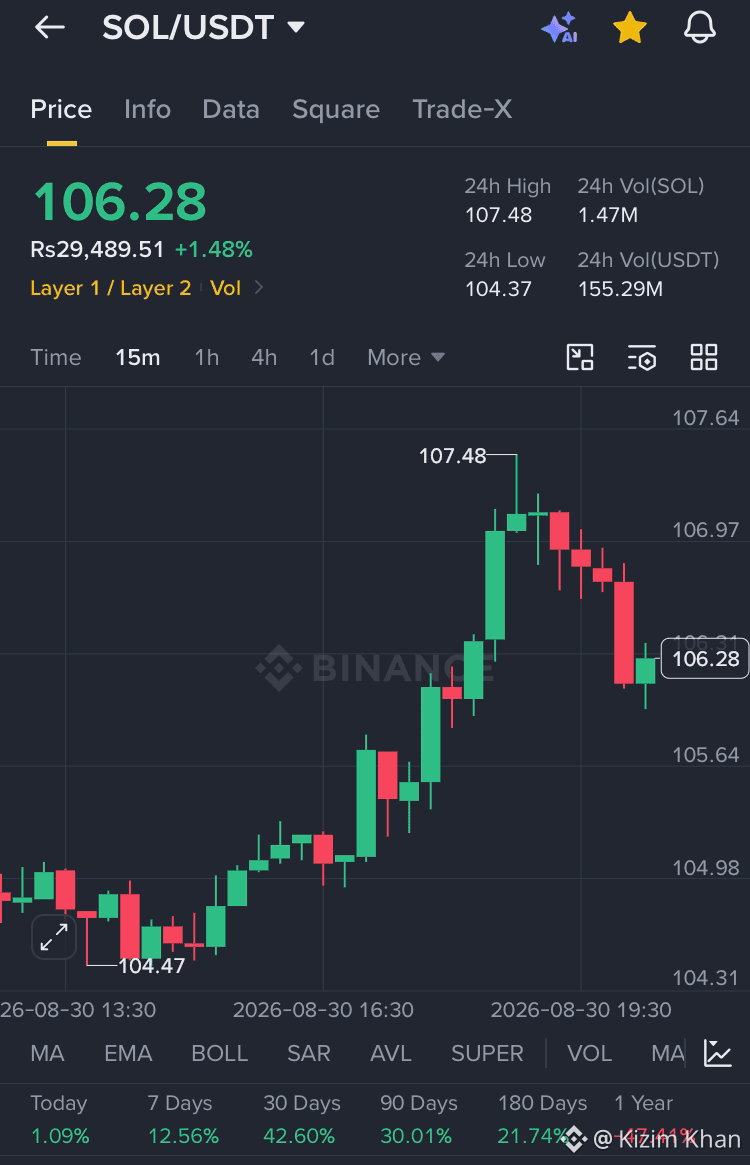Tap the Rs29,489.51 converted price
750x1165 pixels.
click(97, 249)
